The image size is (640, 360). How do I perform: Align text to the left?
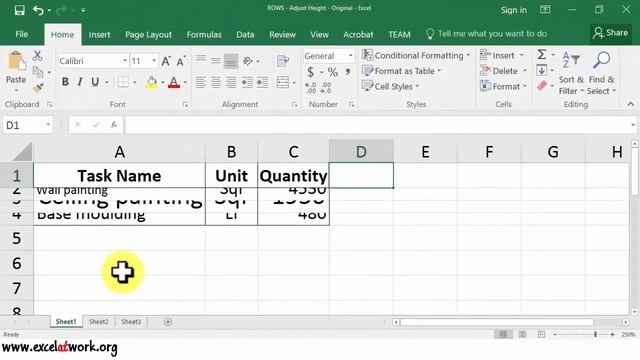pos(200,82)
